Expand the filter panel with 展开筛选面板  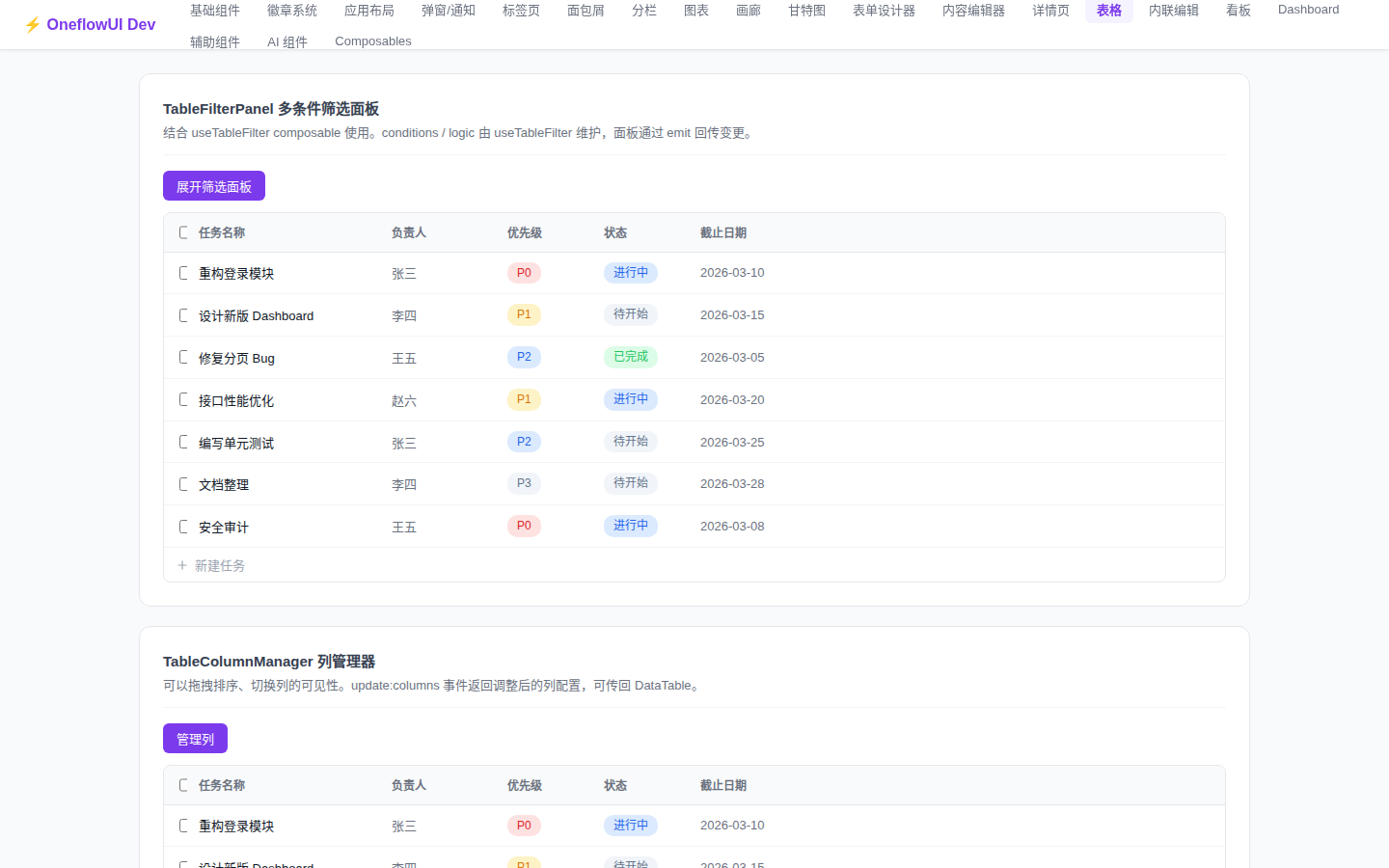click(x=214, y=186)
